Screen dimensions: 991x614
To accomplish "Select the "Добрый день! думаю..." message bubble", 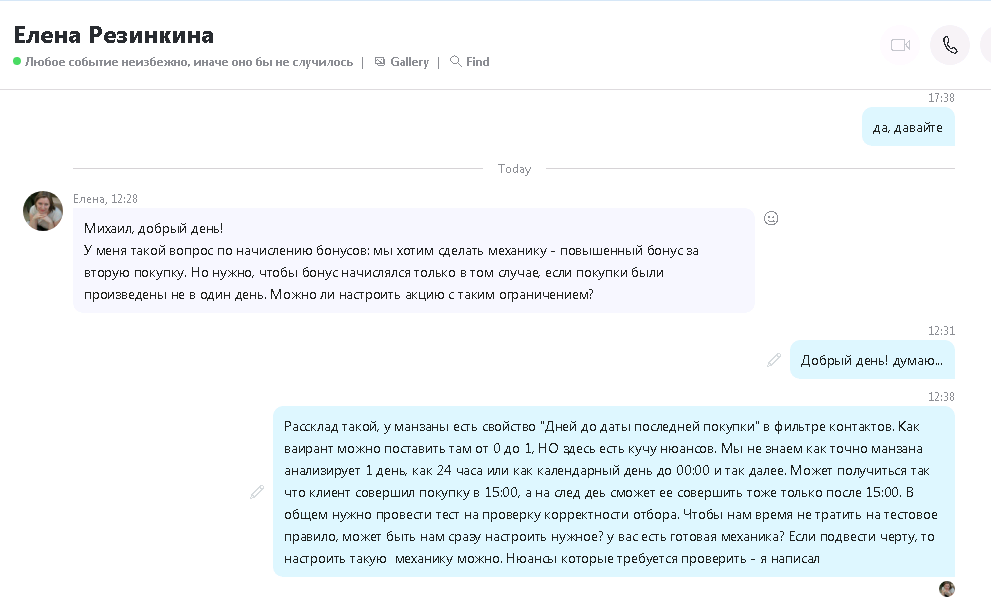I will (871, 360).
